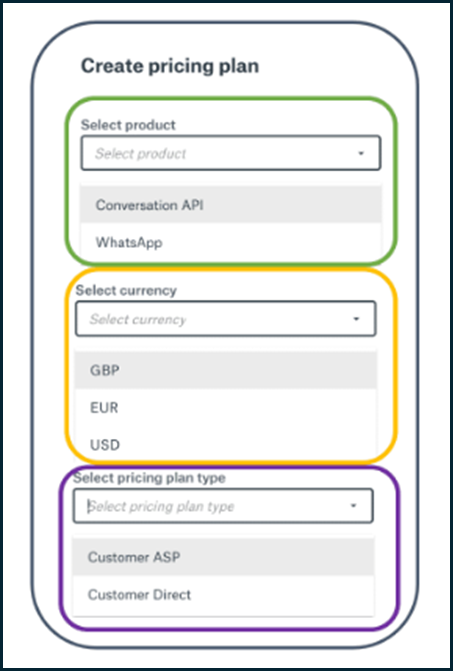Open the Select product combo box
The height and width of the screenshot is (671, 453).
pos(231,153)
